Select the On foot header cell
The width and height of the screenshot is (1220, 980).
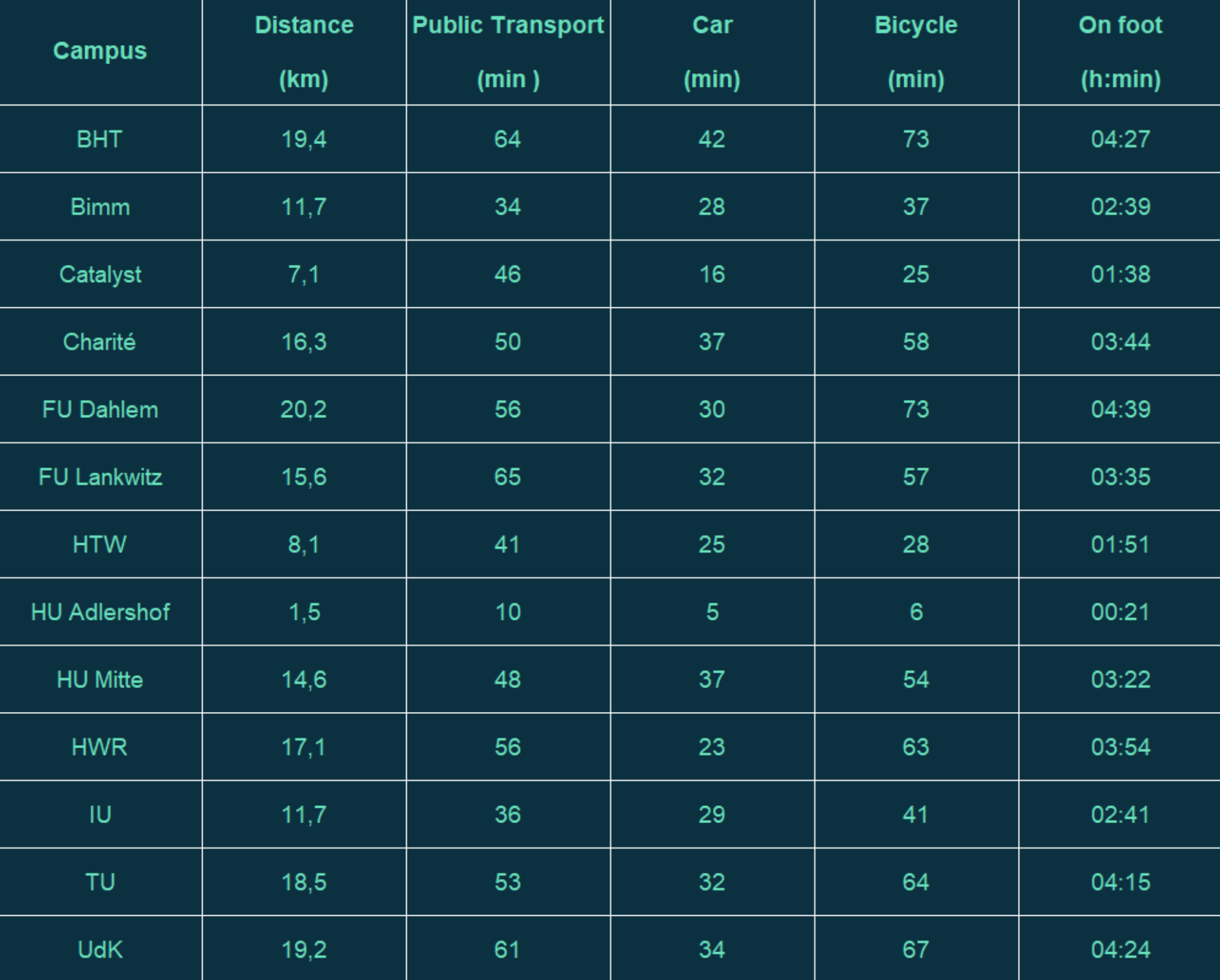[1120, 52]
